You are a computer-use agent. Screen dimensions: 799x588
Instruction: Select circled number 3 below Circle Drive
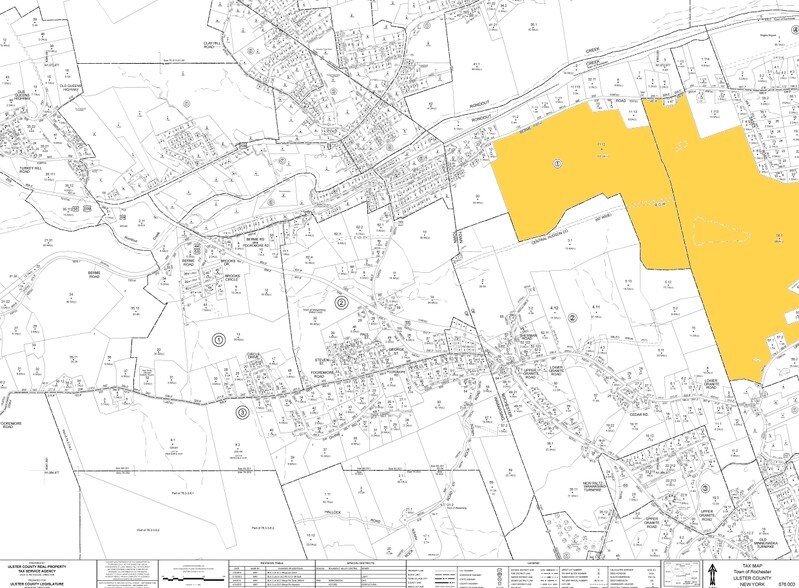tap(241, 411)
